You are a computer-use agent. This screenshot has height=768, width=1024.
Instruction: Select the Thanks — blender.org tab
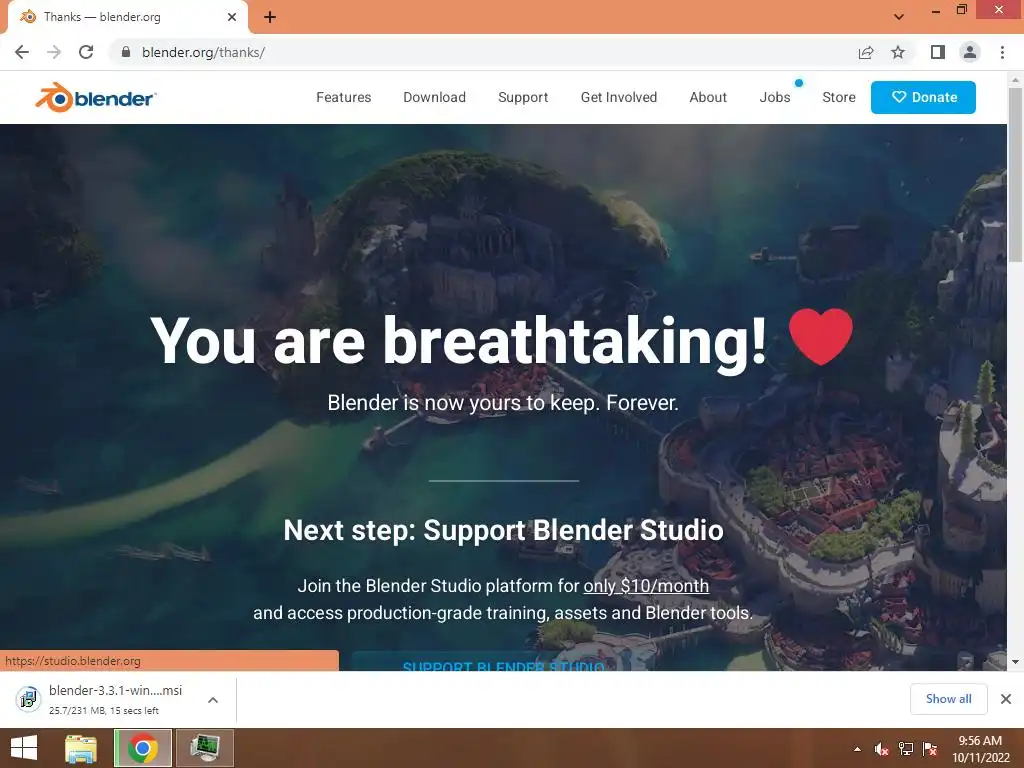point(127,17)
